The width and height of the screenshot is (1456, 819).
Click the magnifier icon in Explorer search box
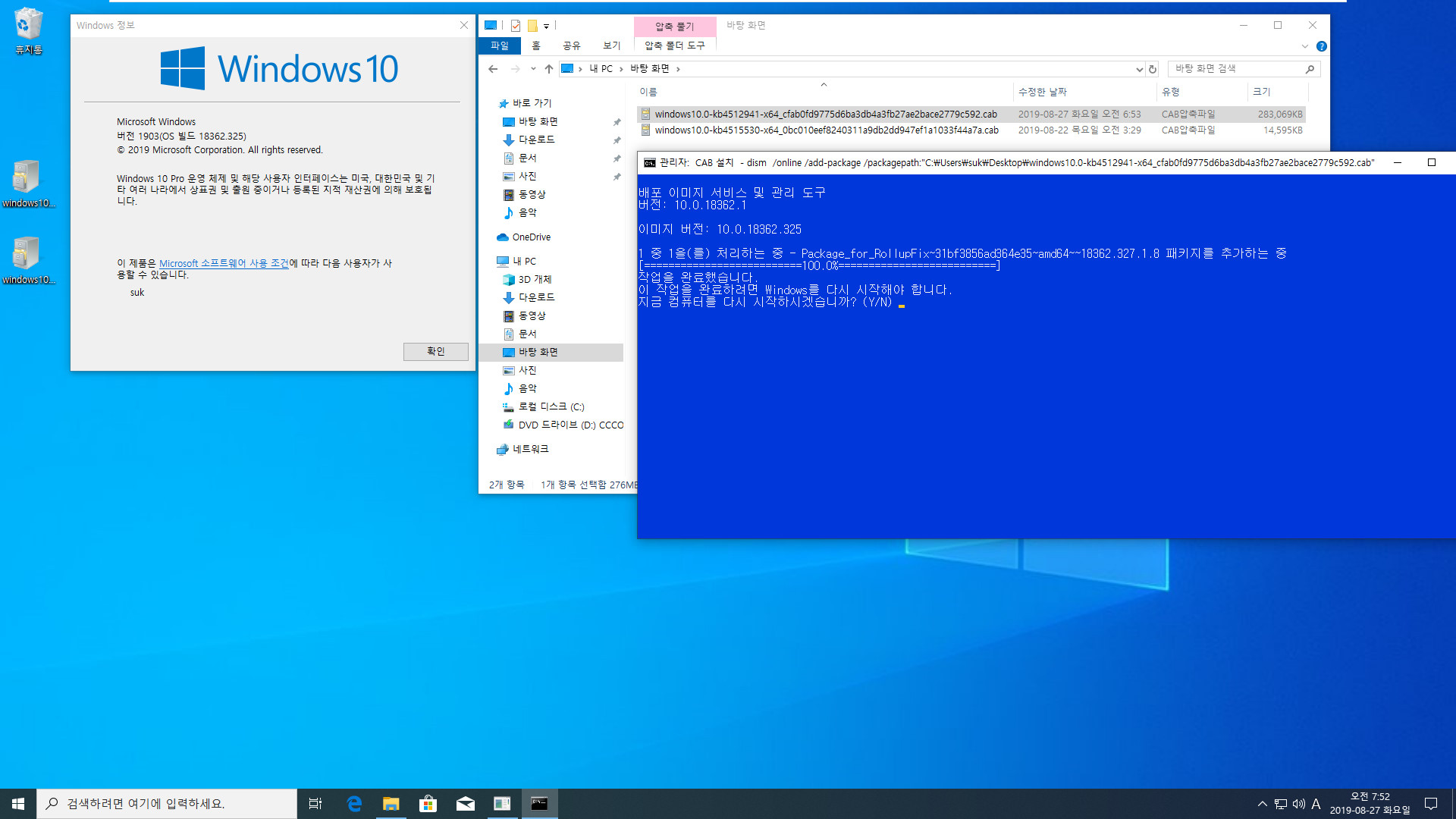click(1310, 69)
